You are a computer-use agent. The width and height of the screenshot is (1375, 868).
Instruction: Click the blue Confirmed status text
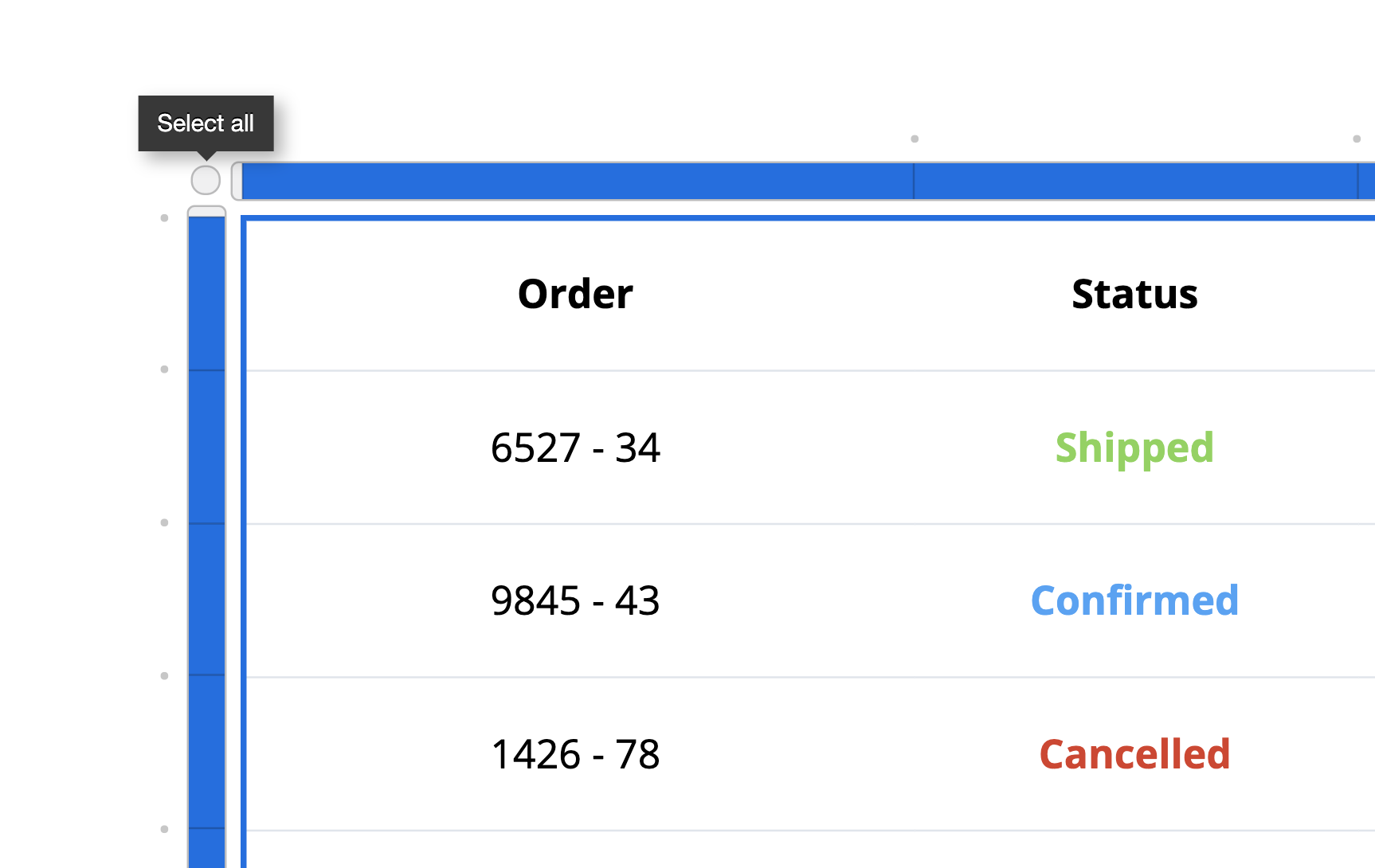(x=1134, y=600)
